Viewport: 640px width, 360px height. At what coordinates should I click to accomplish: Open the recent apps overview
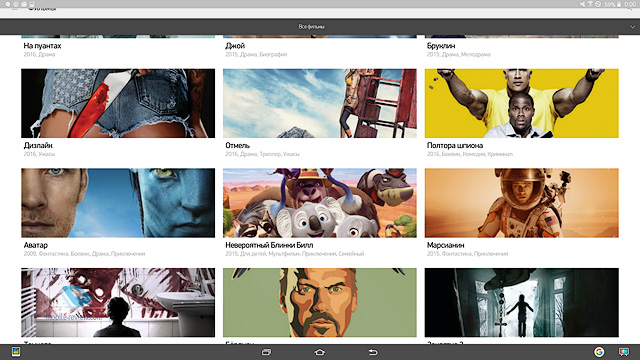267,352
